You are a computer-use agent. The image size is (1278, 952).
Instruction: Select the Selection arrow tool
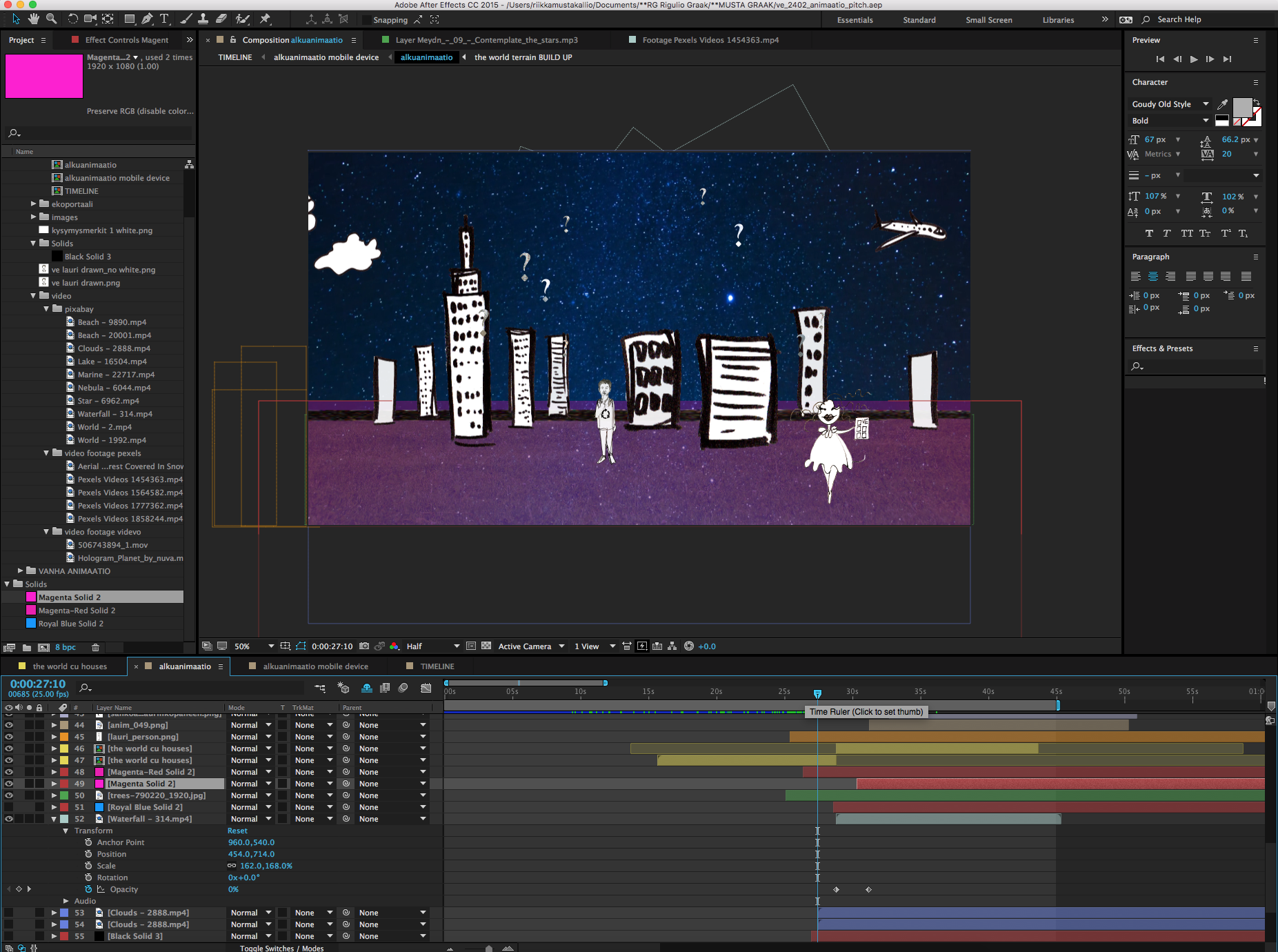[x=16, y=19]
